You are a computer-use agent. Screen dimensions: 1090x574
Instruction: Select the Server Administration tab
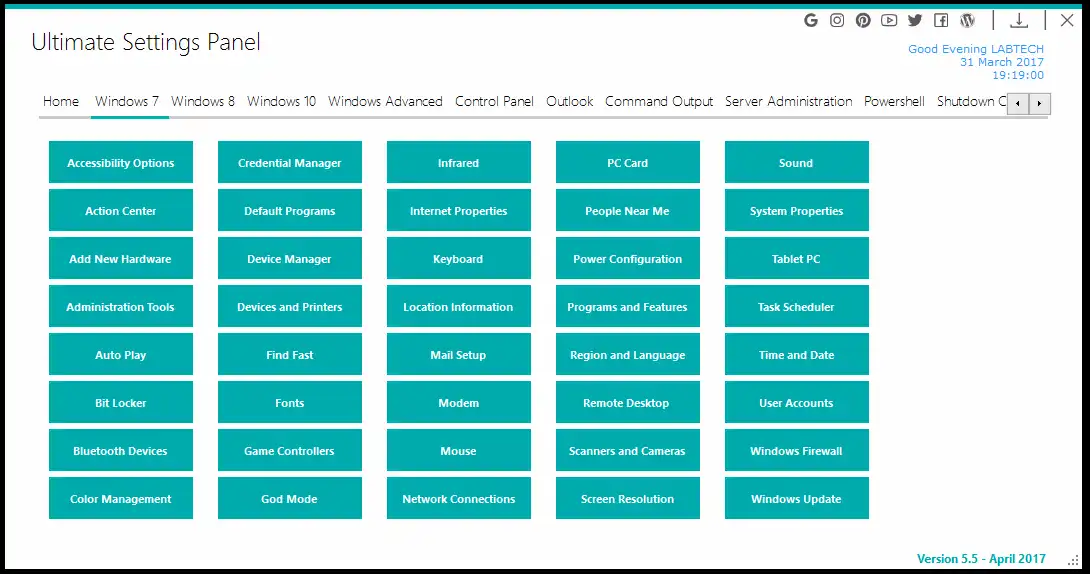click(788, 101)
